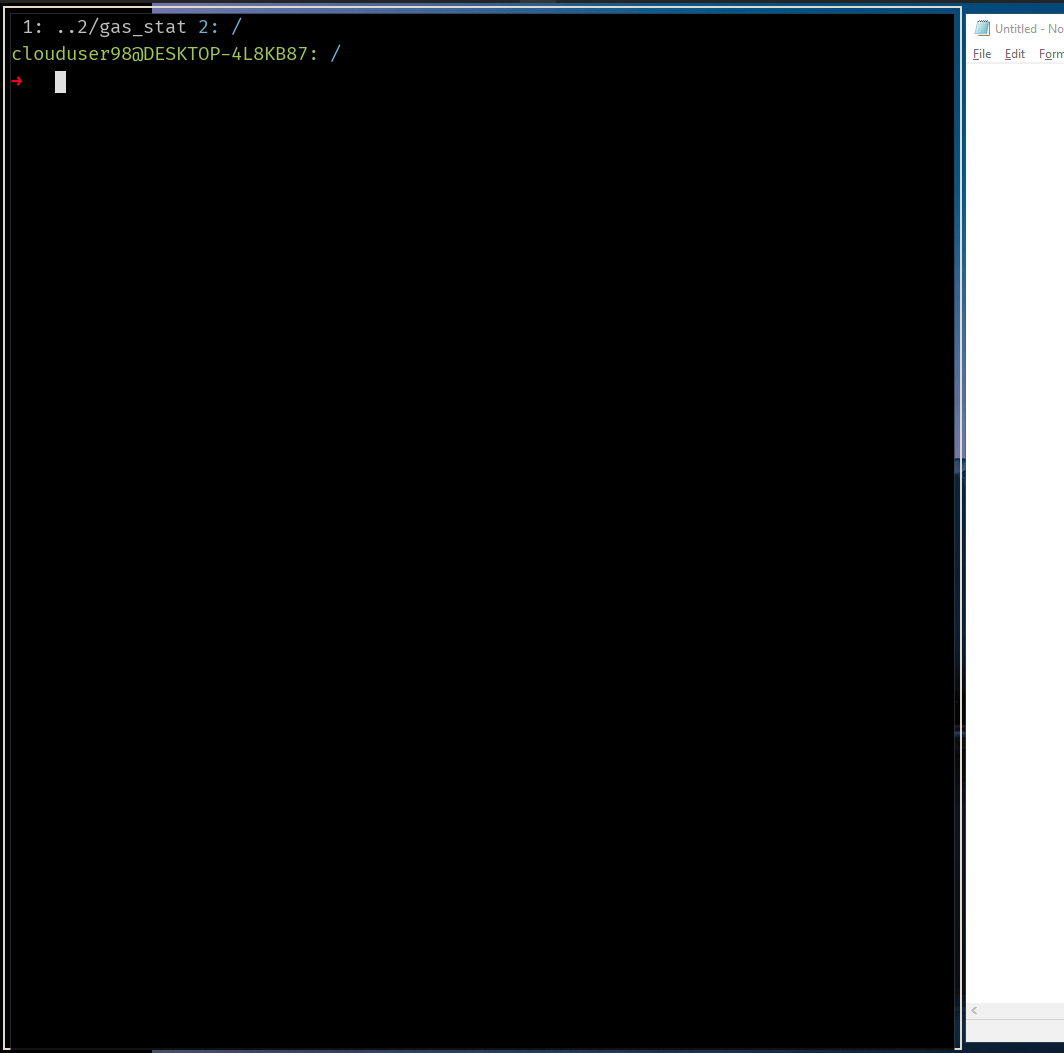Click the Notepad horizontal scrollbar track
This screenshot has width=1064, height=1053.
[1020, 1010]
